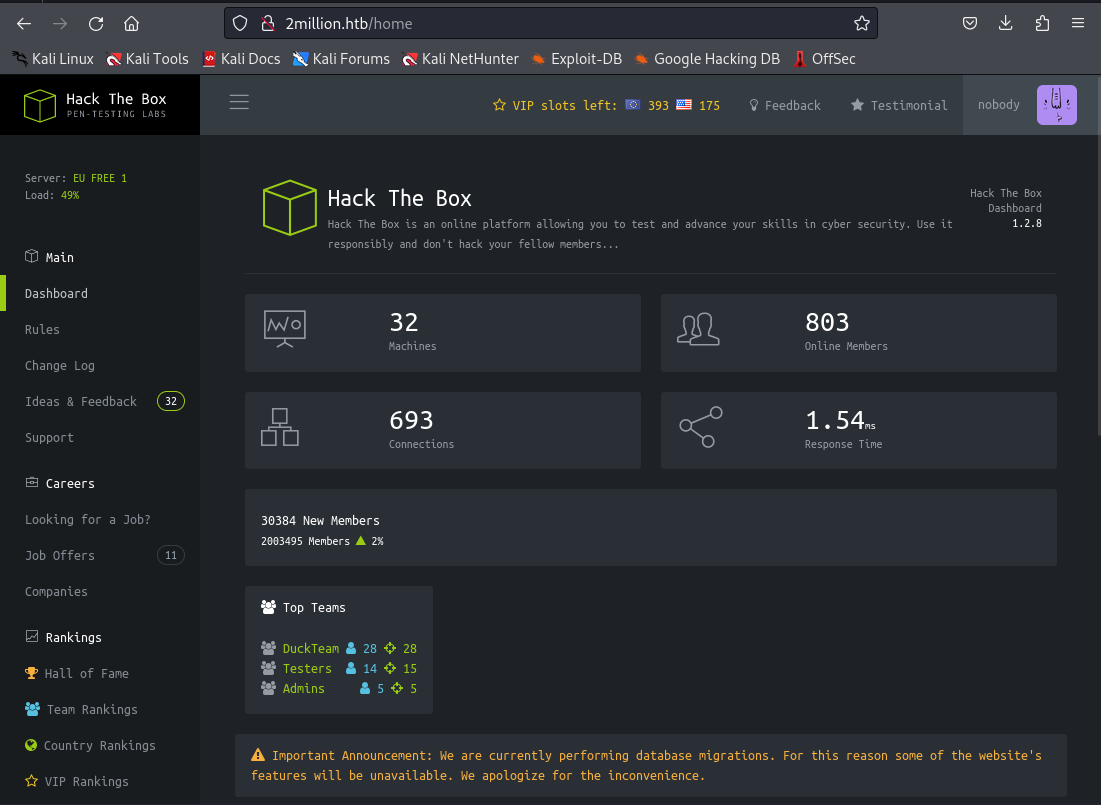The image size is (1101, 805).
Task: Click the Hack The Box cube logo
Action: pyautogui.click(x=40, y=105)
